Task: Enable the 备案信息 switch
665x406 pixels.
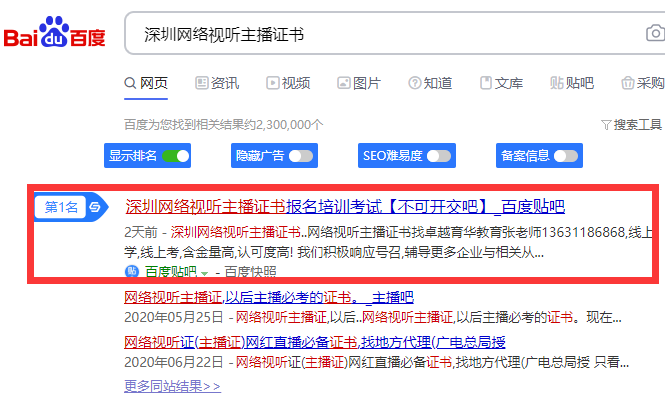Action: (x=566, y=156)
